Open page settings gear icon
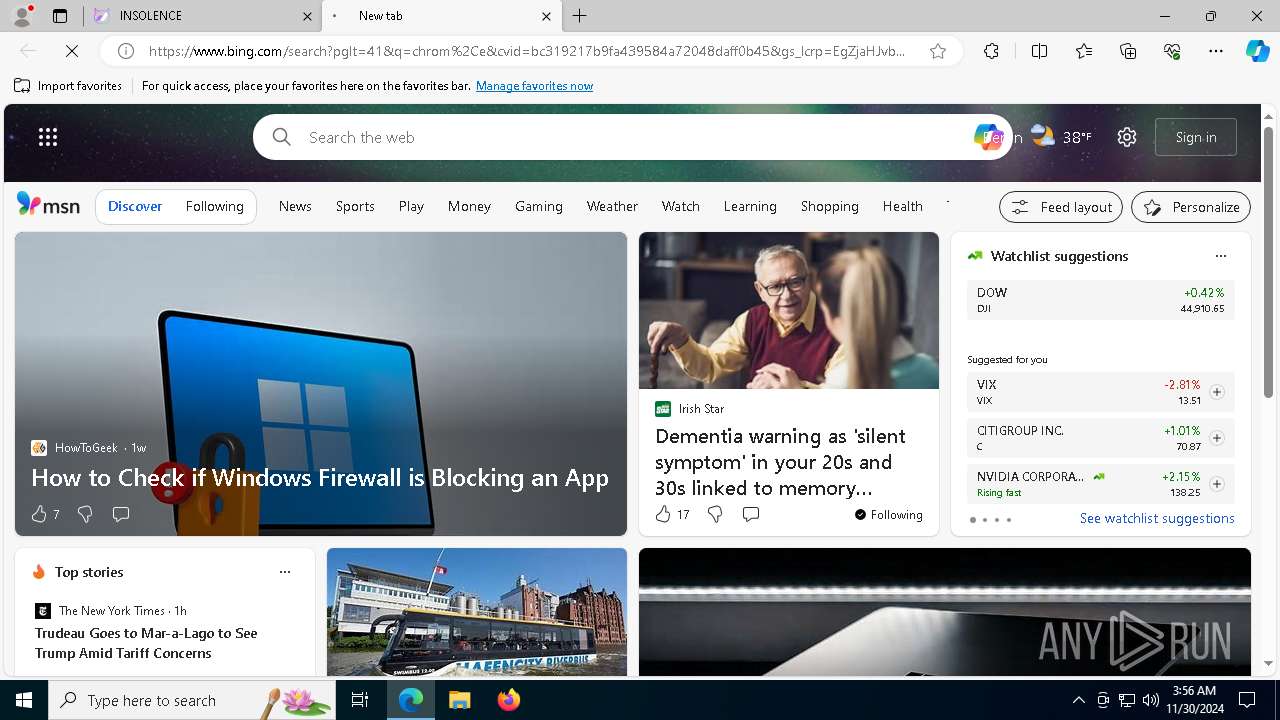Screen dimensions: 1280x720 tap(1127, 137)
